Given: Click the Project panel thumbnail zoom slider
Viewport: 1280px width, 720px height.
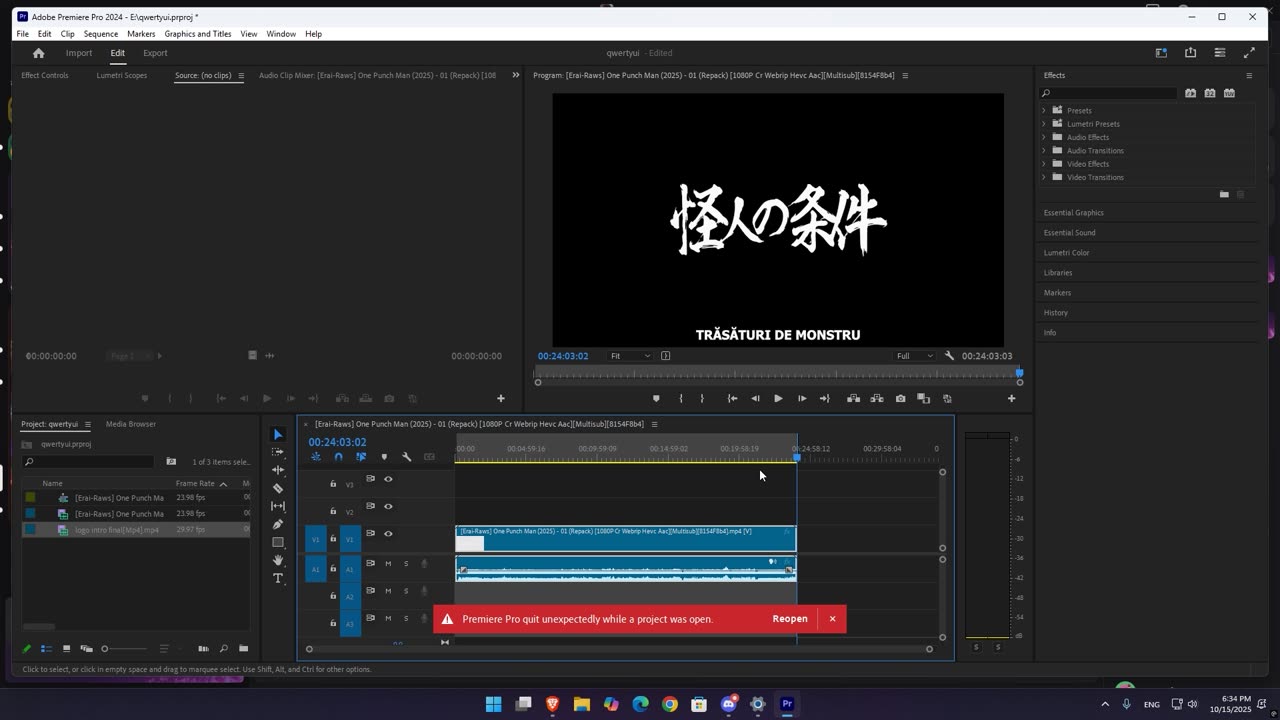Looking at the screenshot, I should click(105, 649).
